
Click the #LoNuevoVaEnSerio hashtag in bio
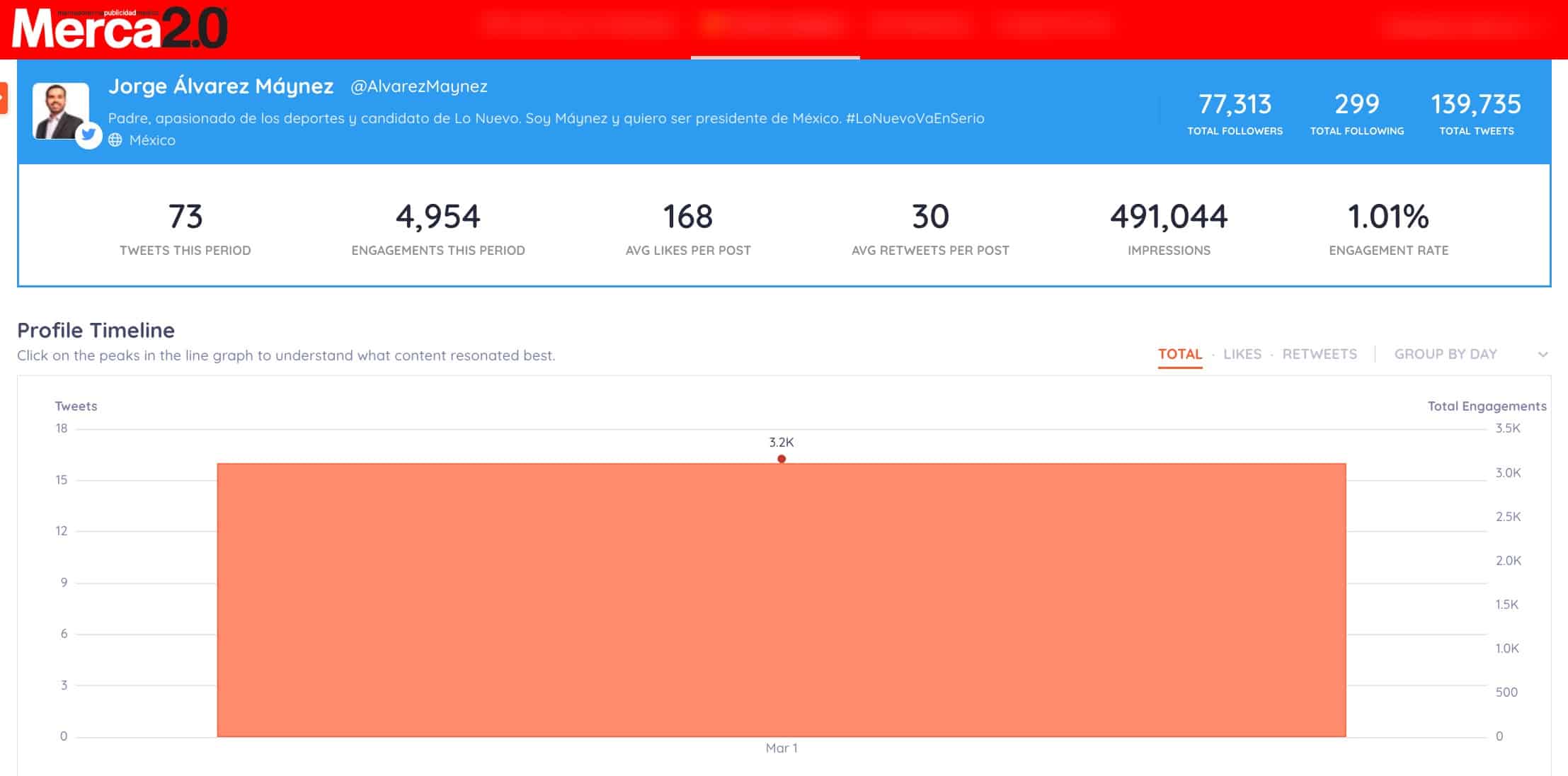point(915,118)
